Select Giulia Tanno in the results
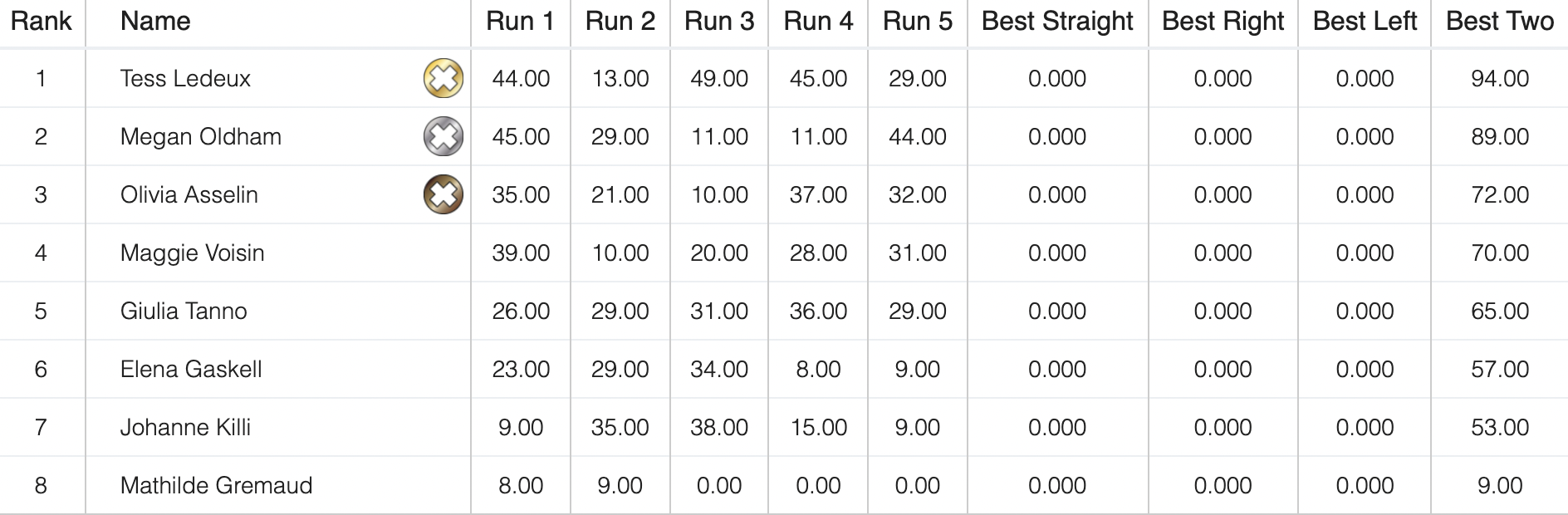This screenshot has width=1568, height=515. pos(184,311)
